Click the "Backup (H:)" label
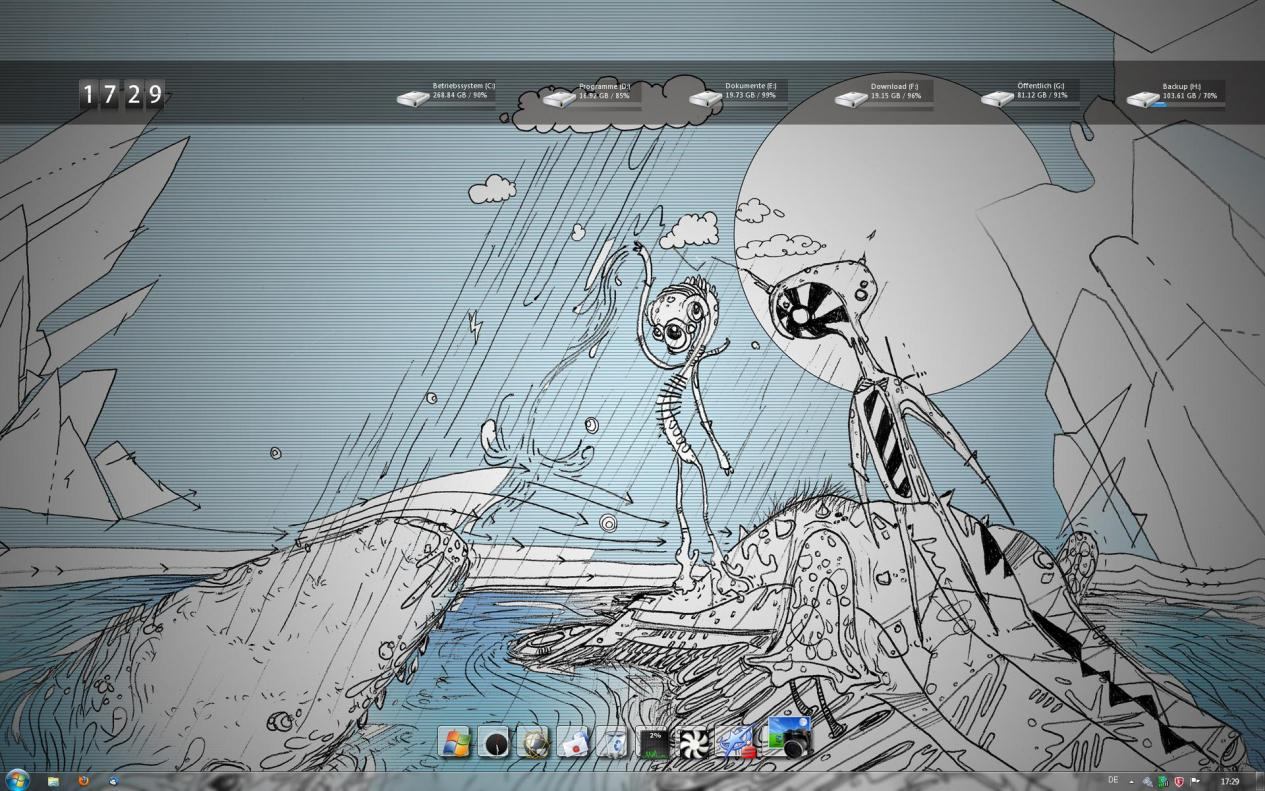1265x791 pixels. click(x=1181, y=87)
